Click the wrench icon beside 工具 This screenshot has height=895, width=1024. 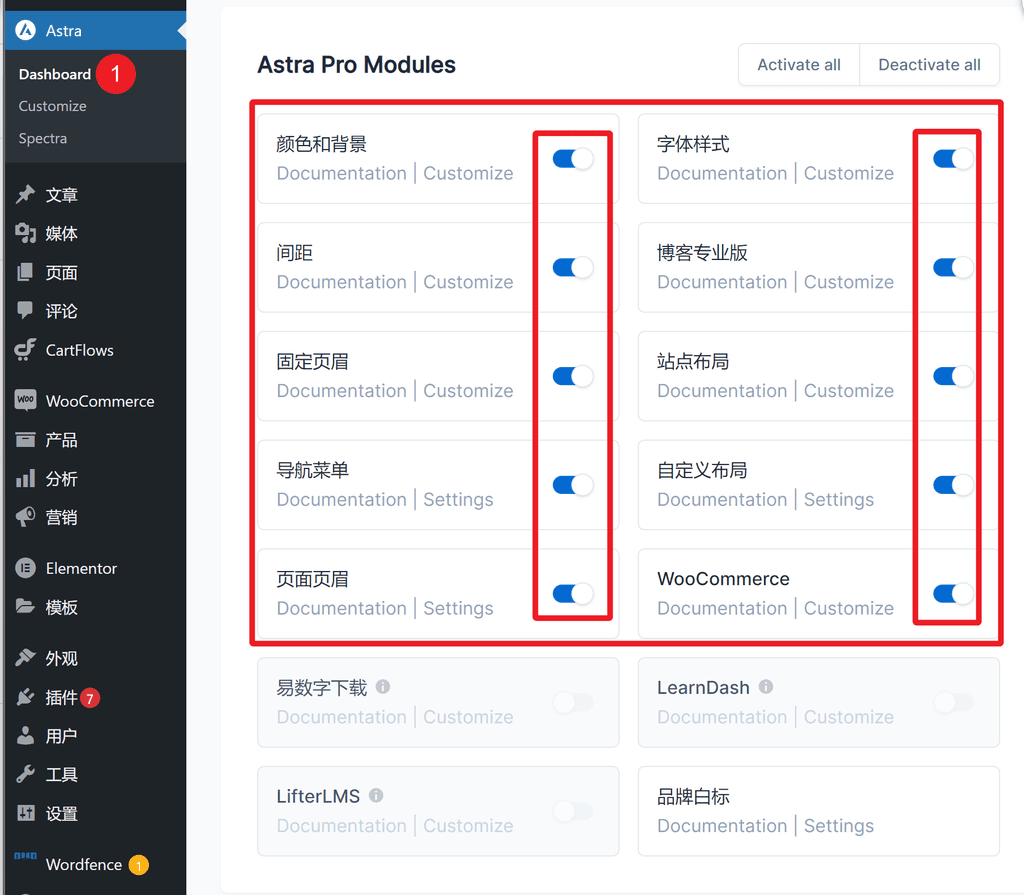25,774
